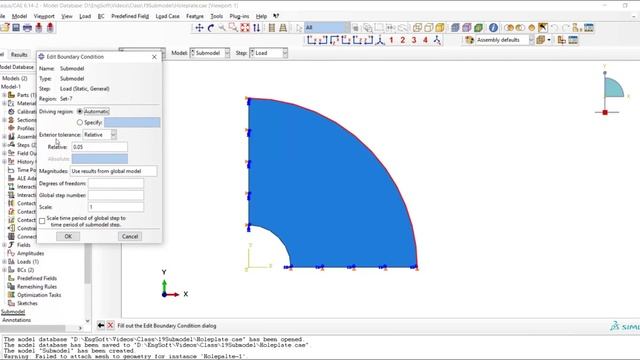This screenshot has width=640, height=360.
Task: Click the context help arrow icon
Action: 276,16
